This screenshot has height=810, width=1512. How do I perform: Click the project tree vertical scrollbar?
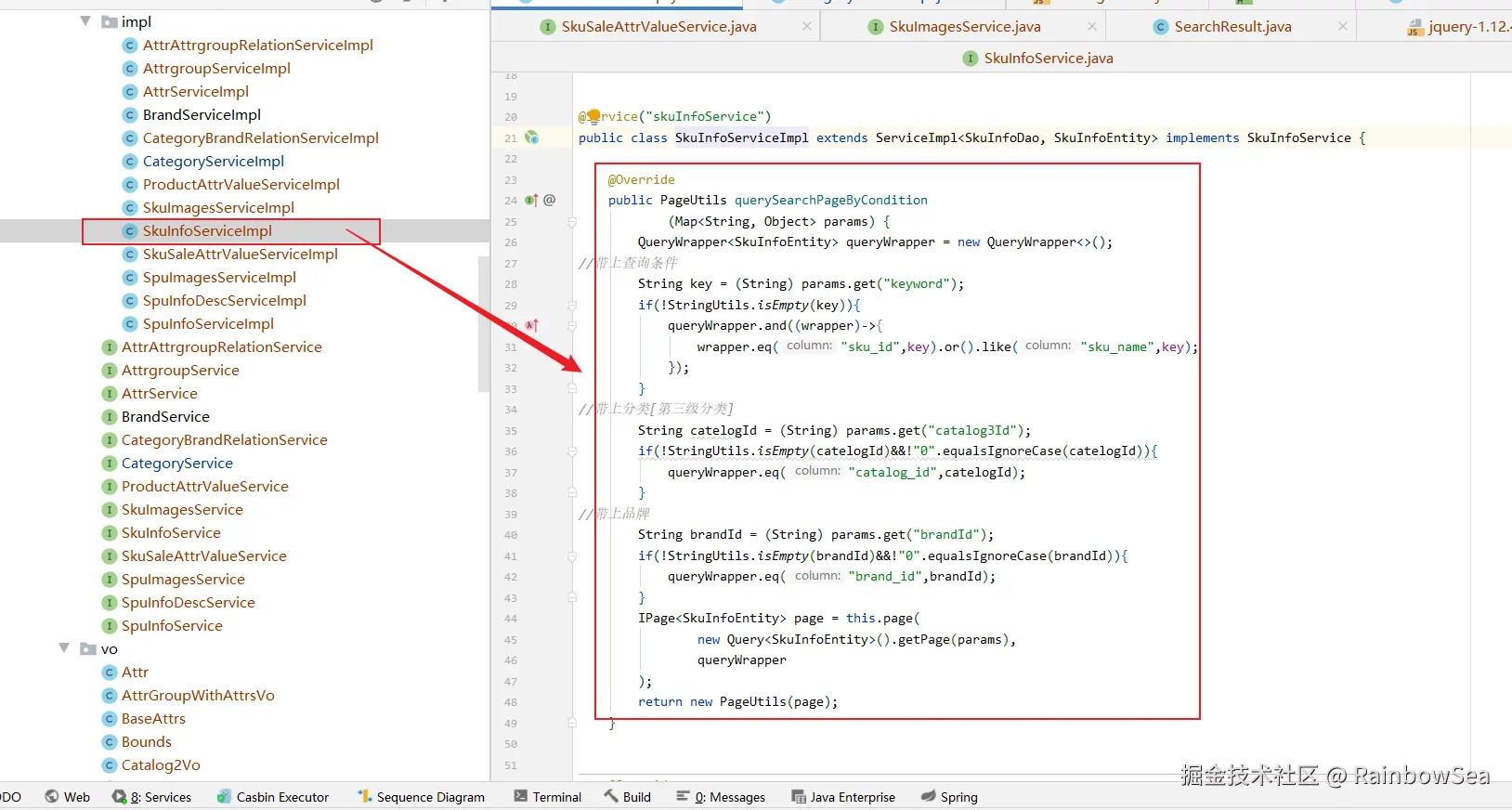coord(483,325)
